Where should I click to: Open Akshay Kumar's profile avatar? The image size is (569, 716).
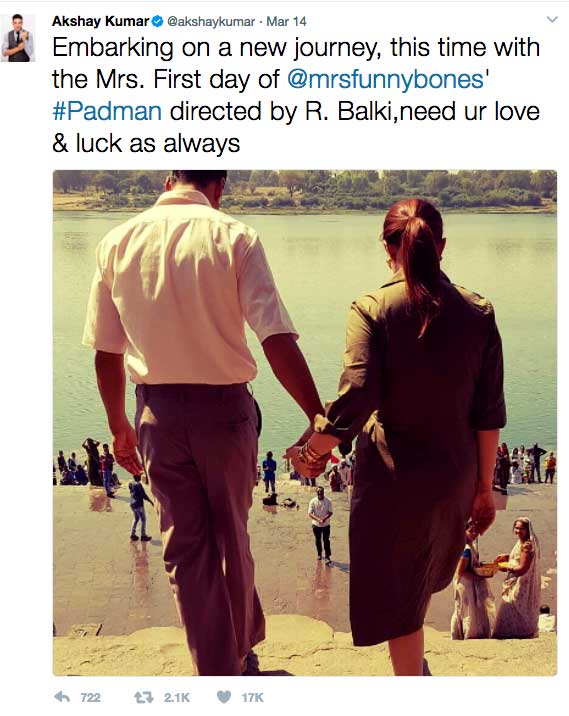[18, 38]
